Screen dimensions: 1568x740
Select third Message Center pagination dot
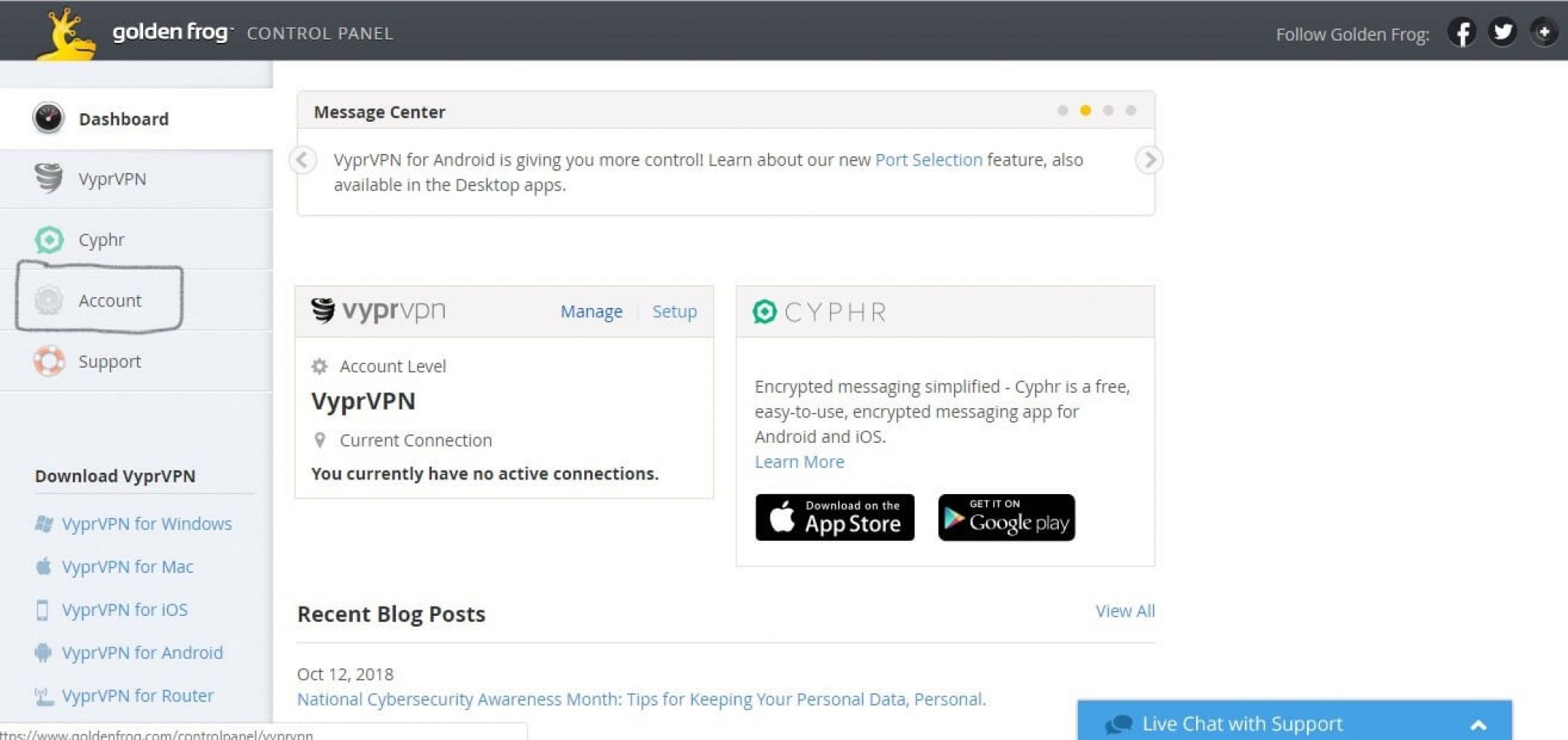(1108, 110)
